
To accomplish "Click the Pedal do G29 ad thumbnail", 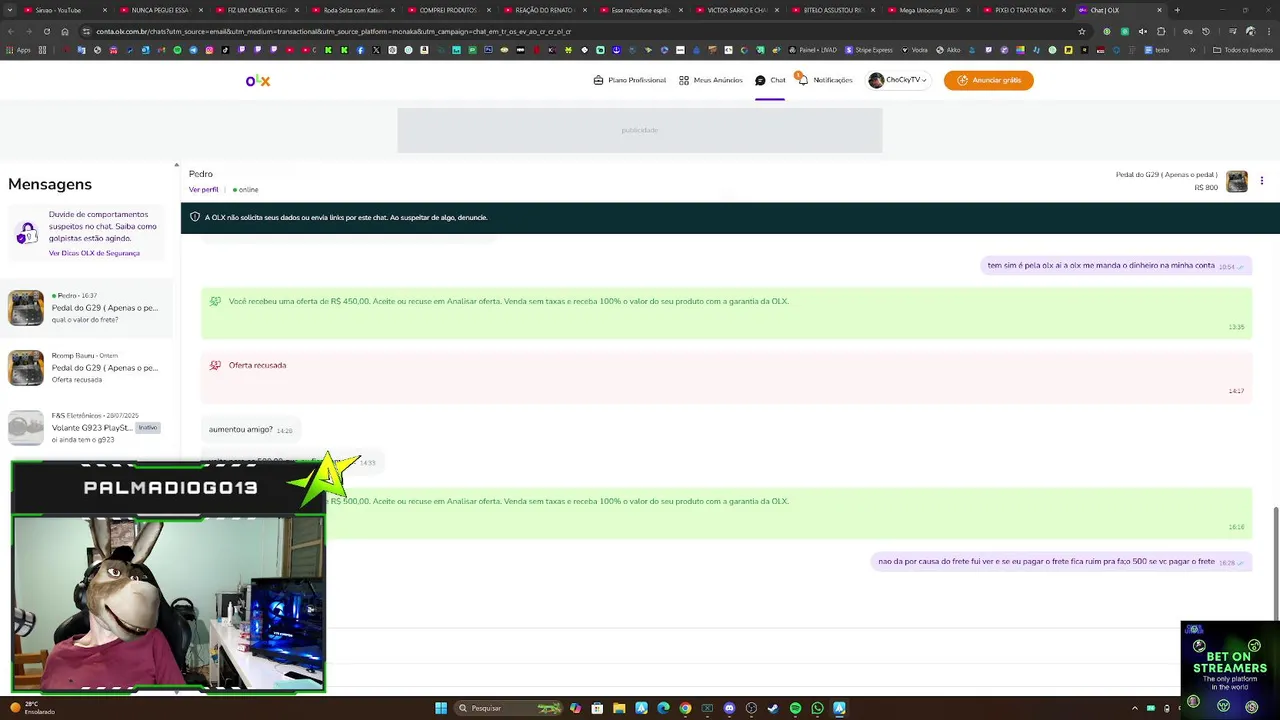I will [x=1237, y=181].
